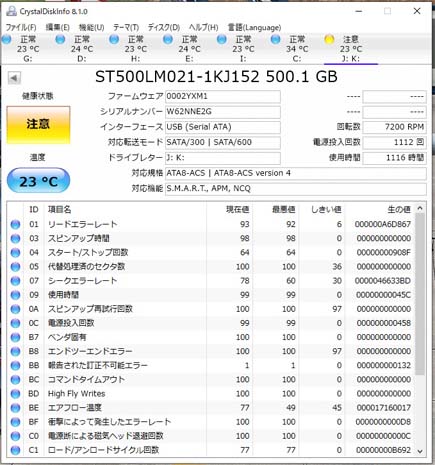This screenshot has height=465, width=435.
Task: Click the 対応機能 S.M.A.R.T., APM, NCQ field
Action: [296, 189]
